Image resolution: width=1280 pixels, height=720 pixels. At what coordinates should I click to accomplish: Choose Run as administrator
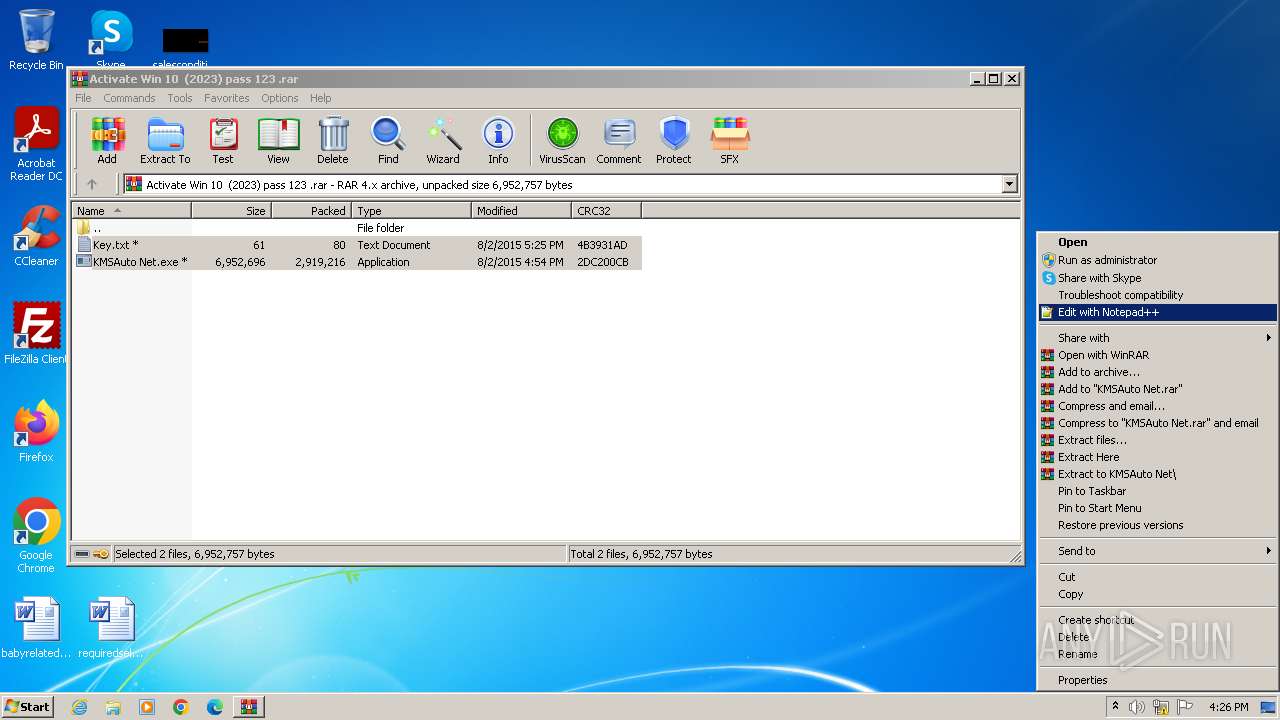pyautogui.click(x=1158, y=260)
